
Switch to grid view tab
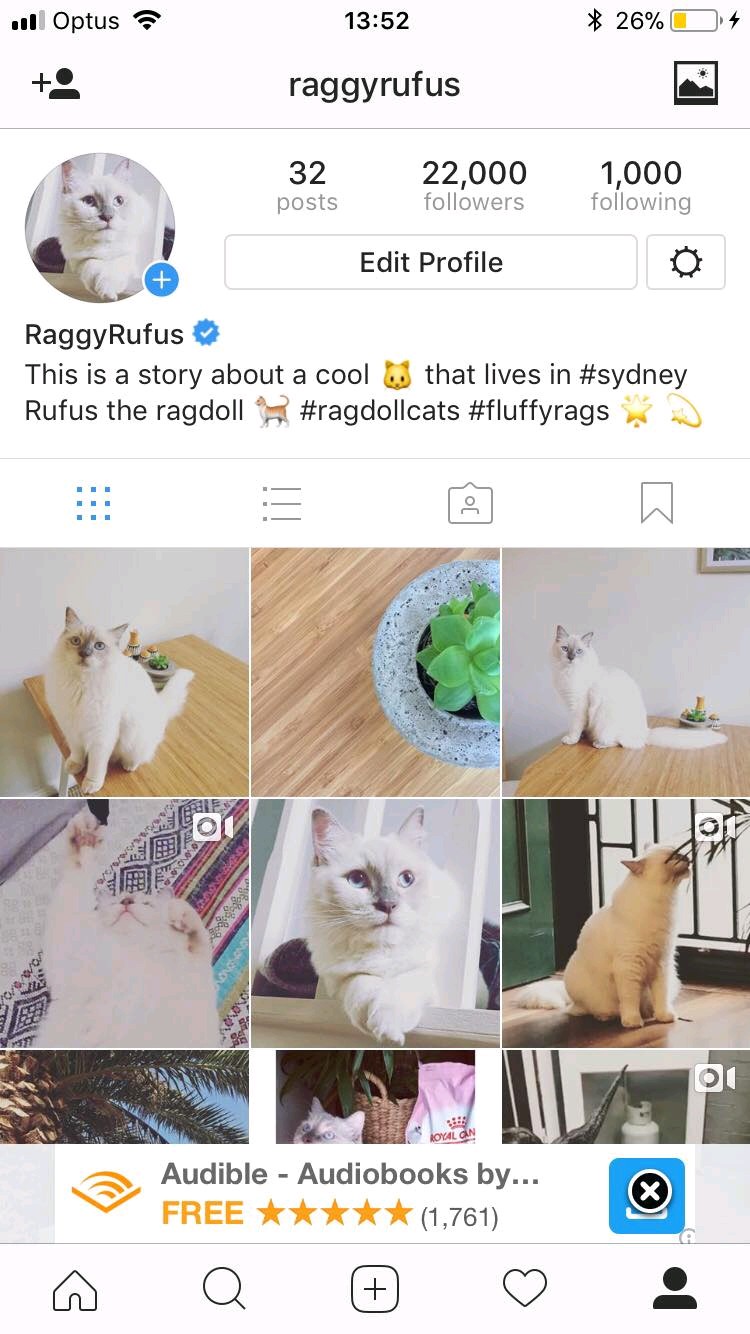pyautogui.click(x=94, y=503)
